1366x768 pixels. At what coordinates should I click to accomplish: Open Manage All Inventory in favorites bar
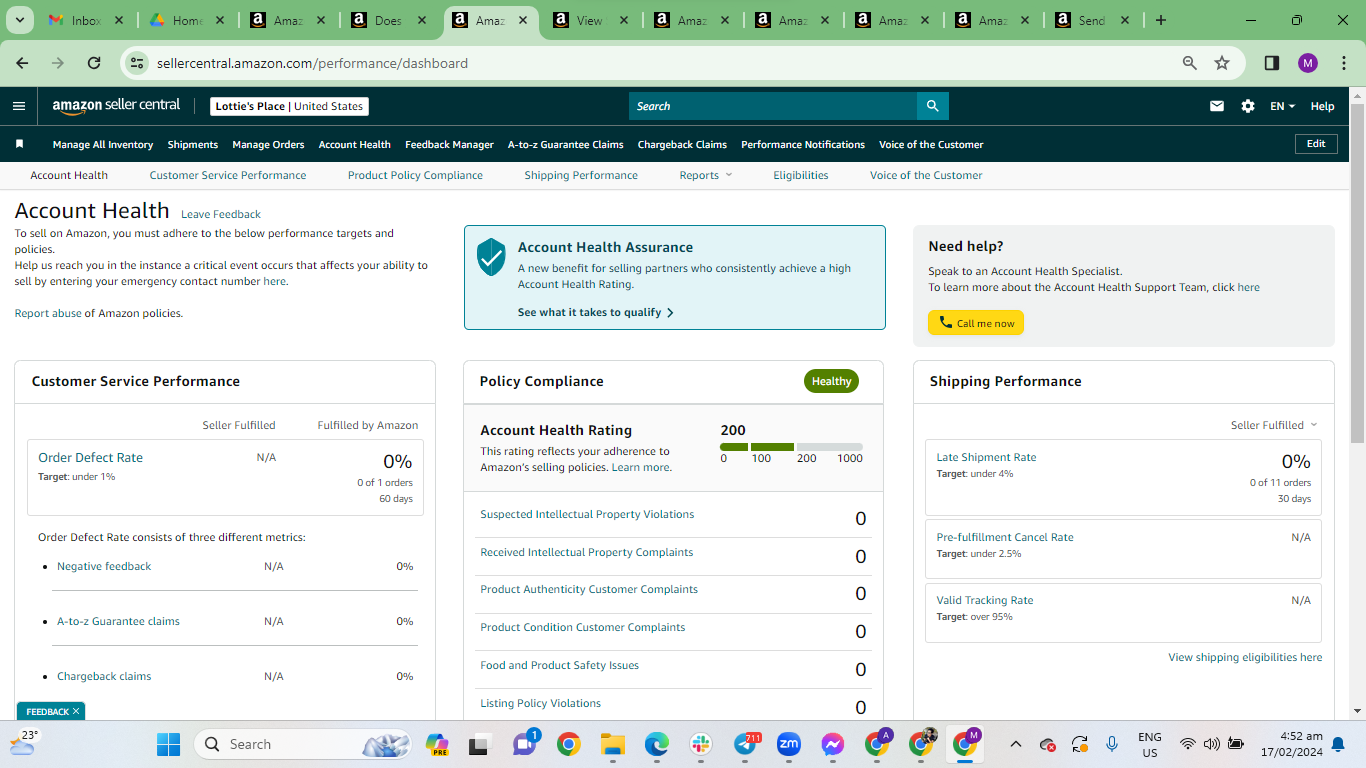[103, 144]
